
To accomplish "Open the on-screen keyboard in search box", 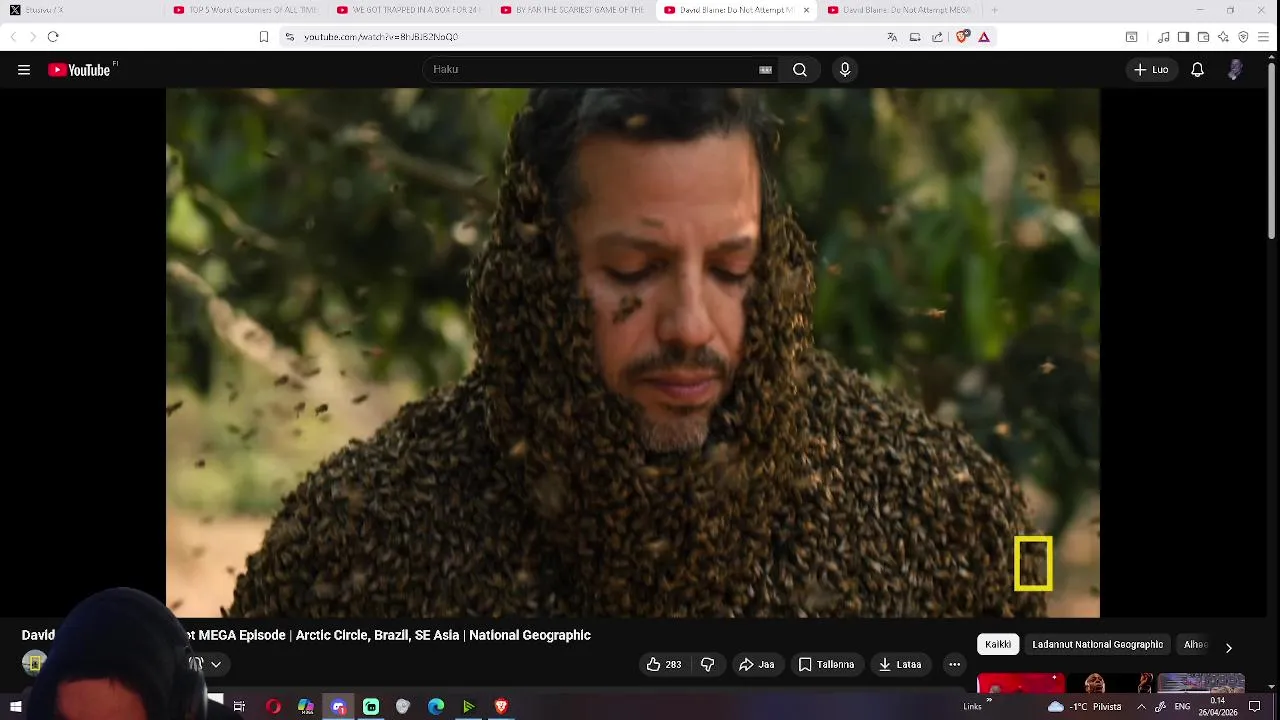I will (765, 70).
